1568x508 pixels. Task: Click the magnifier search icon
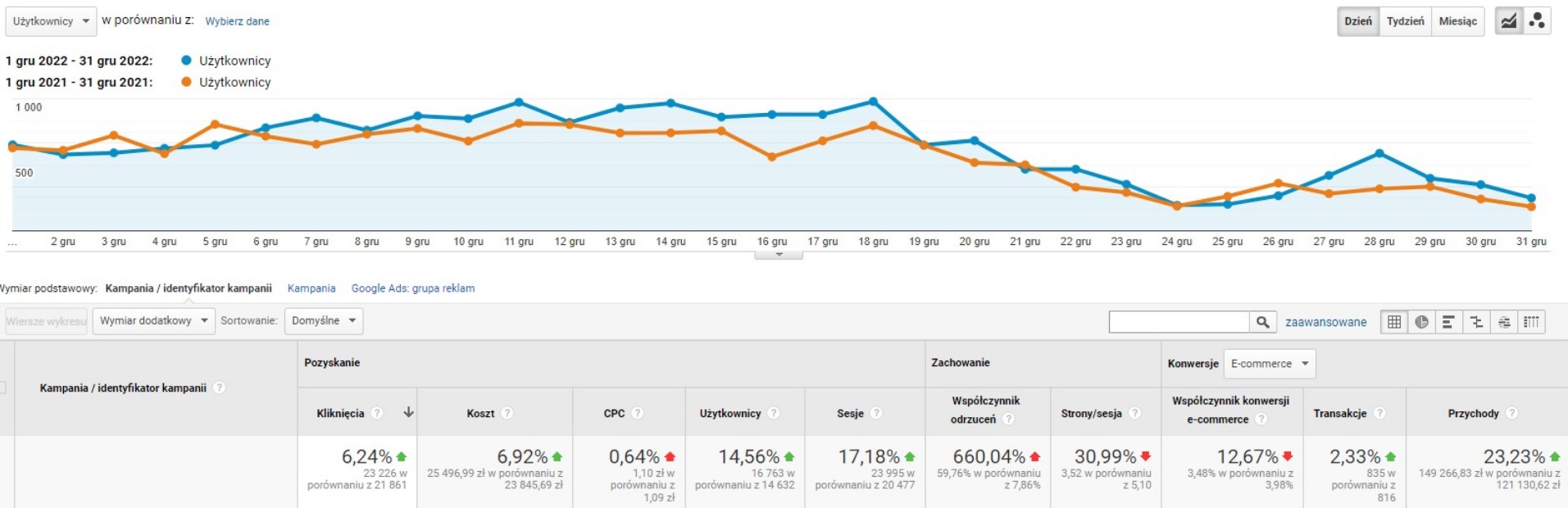click(1263, 322)
